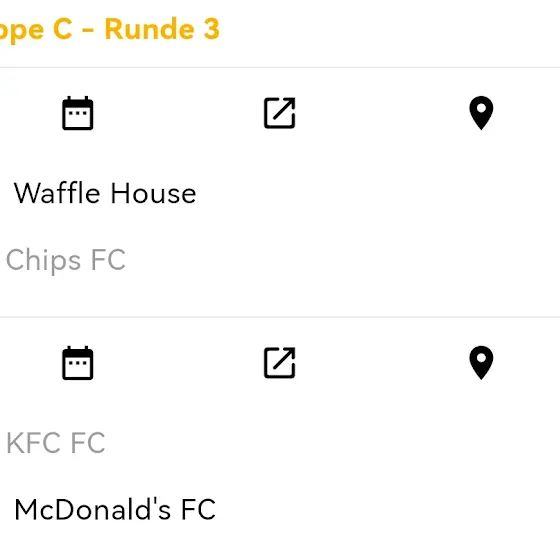
Task: Share the Chips FC match externally
Action: pyautogui.click(x=280, y=113)
